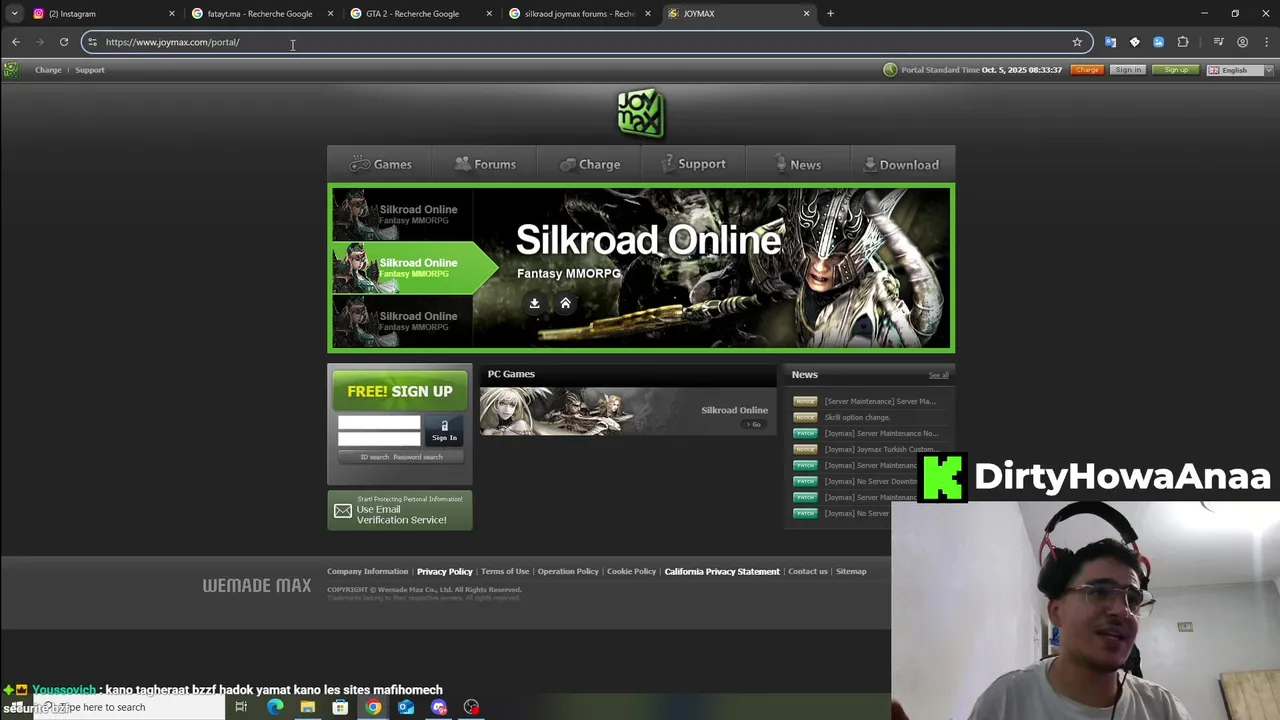Open the News navigation menu
Screen dimensions: 1280x720
(x=797, y=164)
